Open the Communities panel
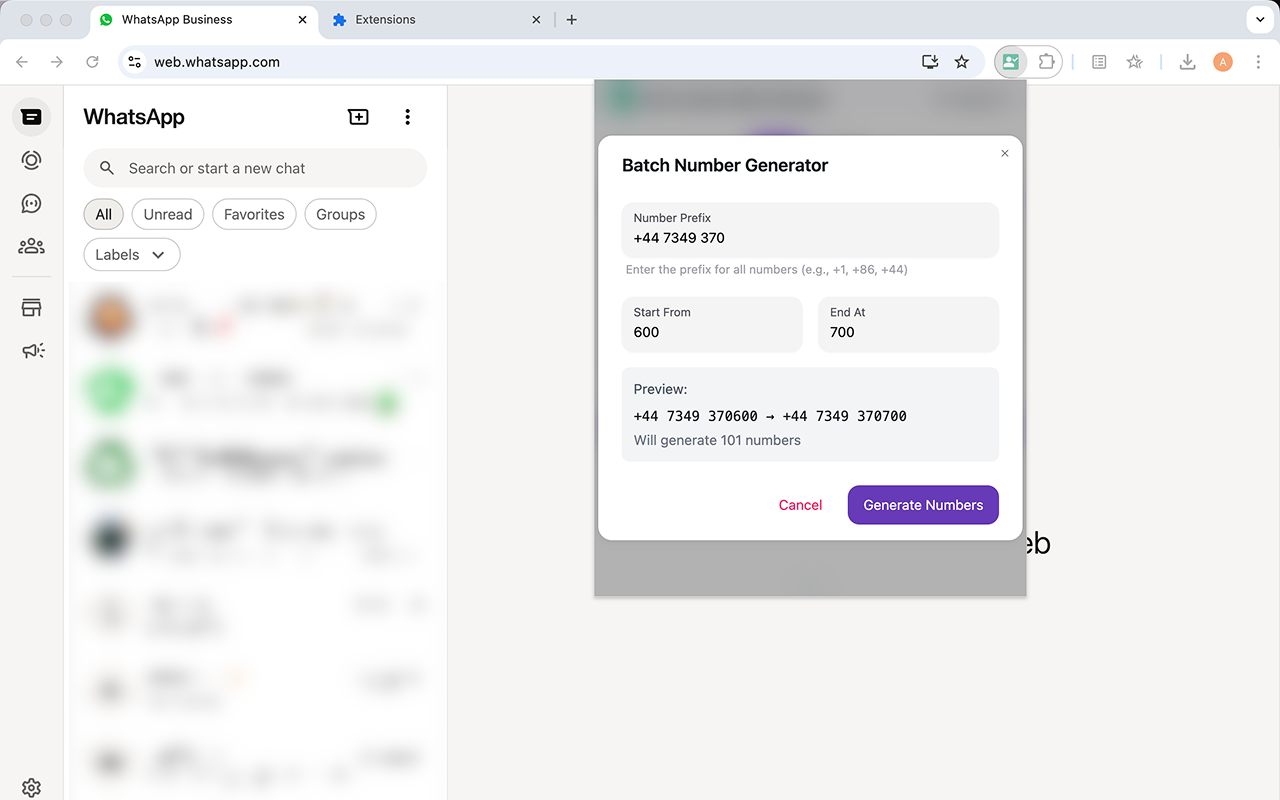Viewport: 1280px width, 800px height. click(x=30, y=245)
